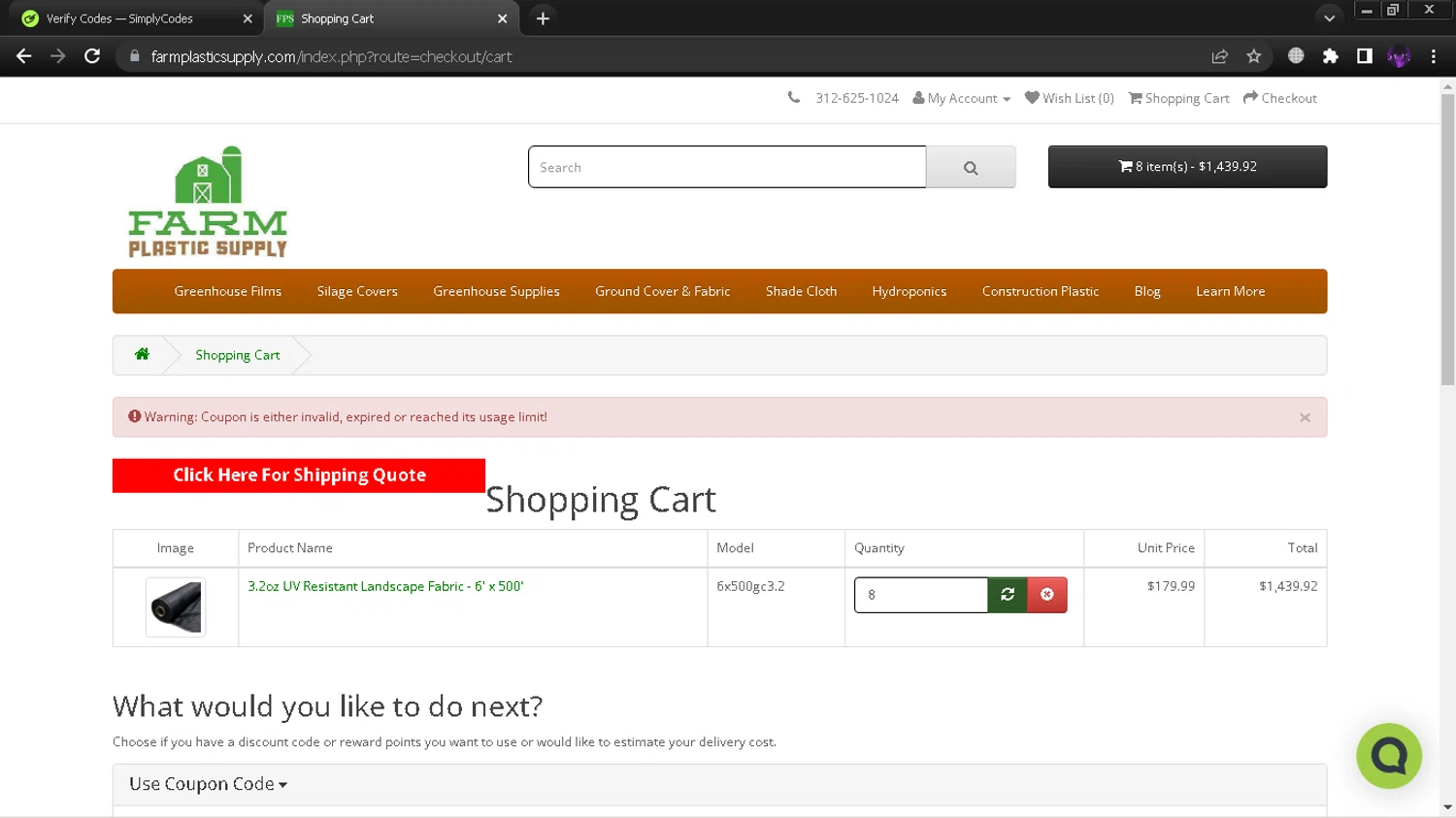
Task: Open Wish List (0) link
Action: (x=1069, y=98)
